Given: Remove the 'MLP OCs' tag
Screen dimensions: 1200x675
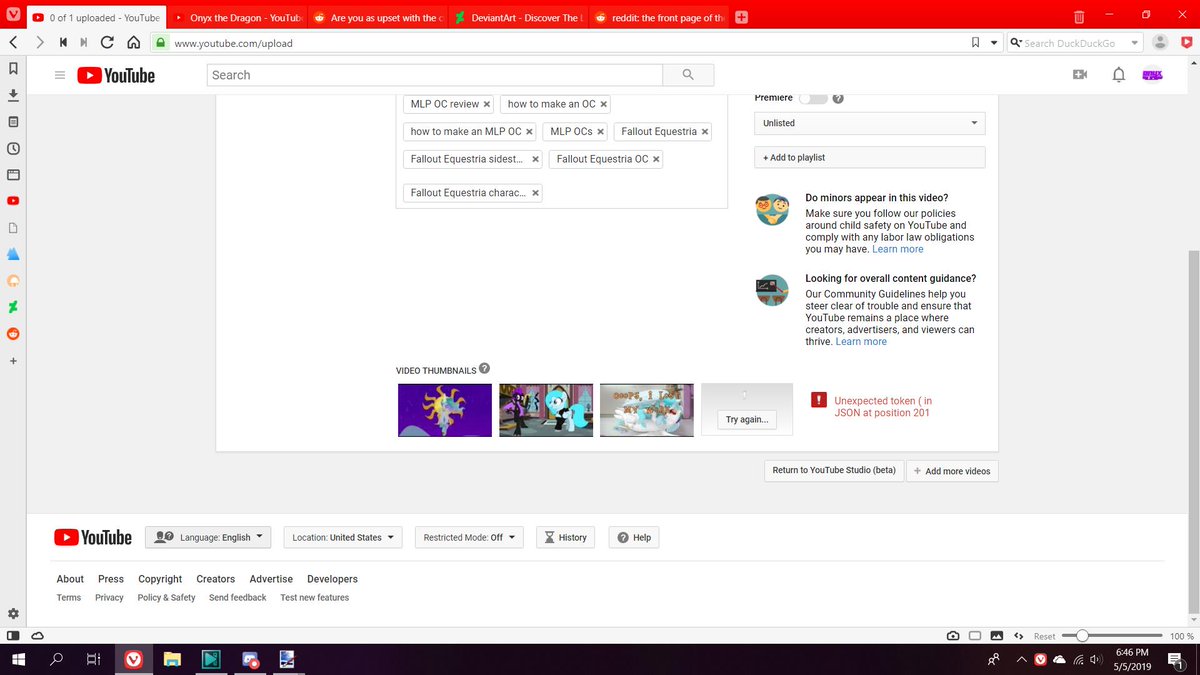Looking at the screenshot, I should pos(601,132).
